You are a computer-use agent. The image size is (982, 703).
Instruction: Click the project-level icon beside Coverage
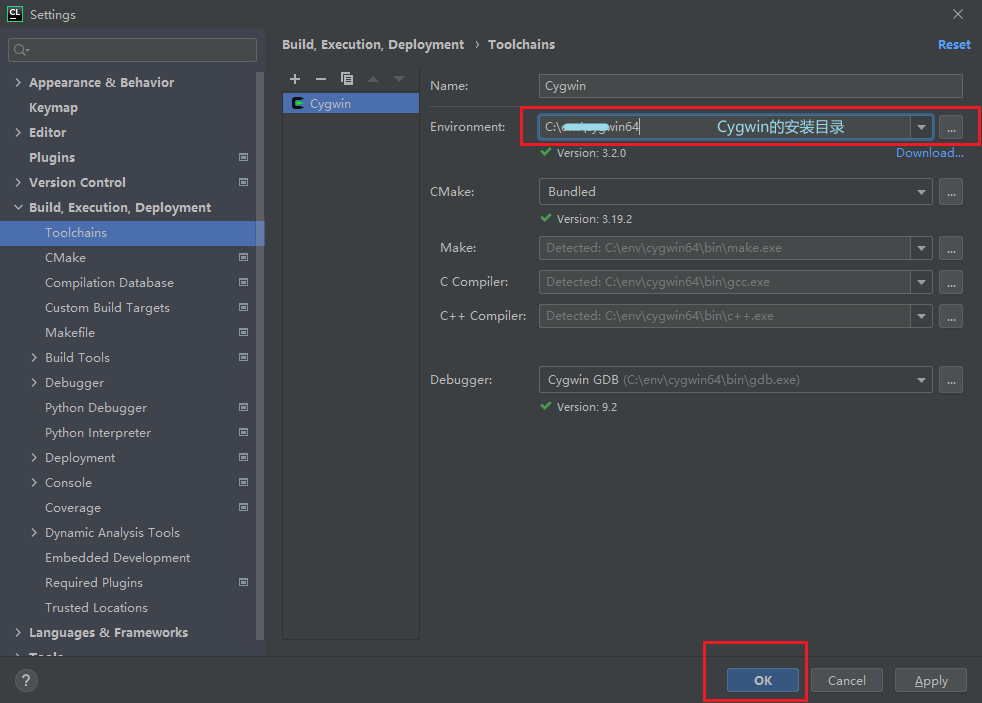coord(244,508)
